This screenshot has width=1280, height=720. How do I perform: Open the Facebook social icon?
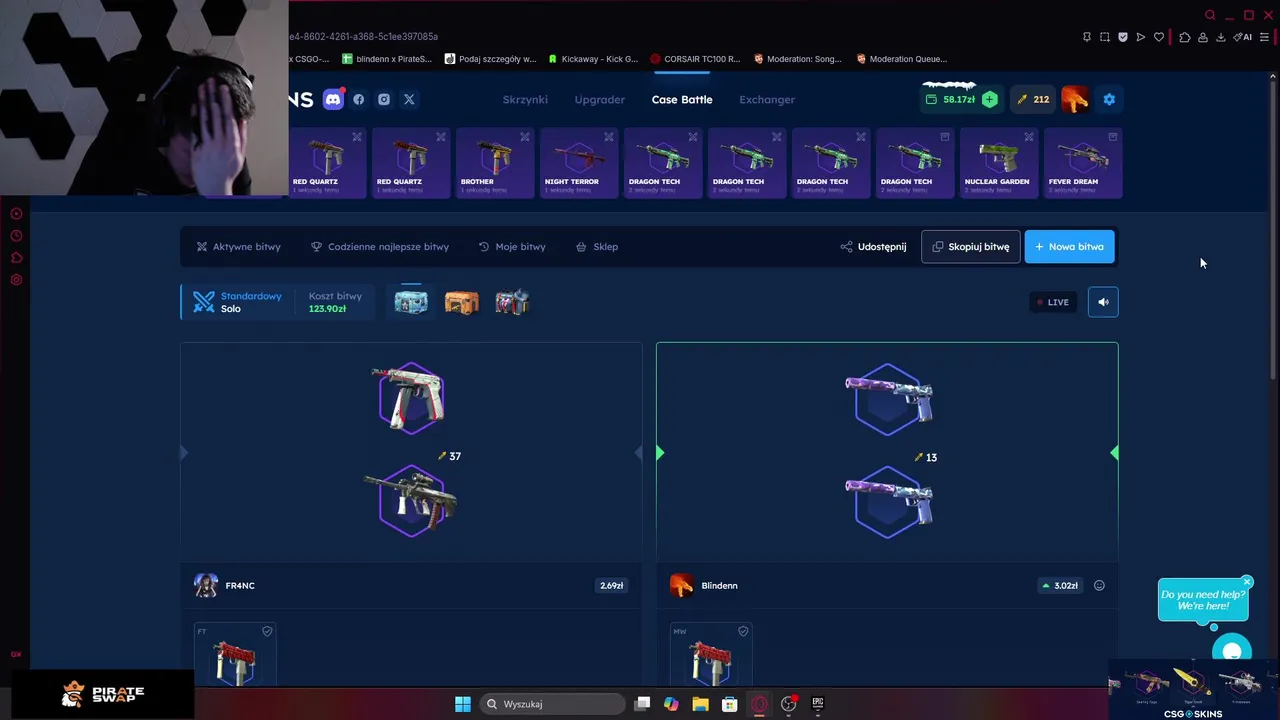358,99
